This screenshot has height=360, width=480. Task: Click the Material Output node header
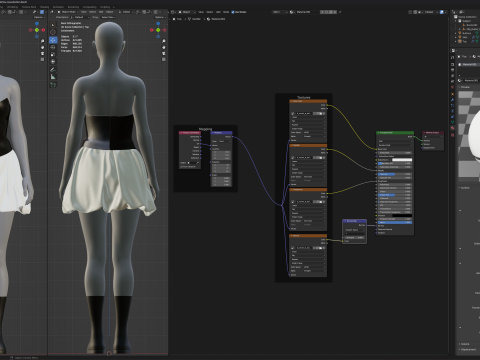point(433,133)
